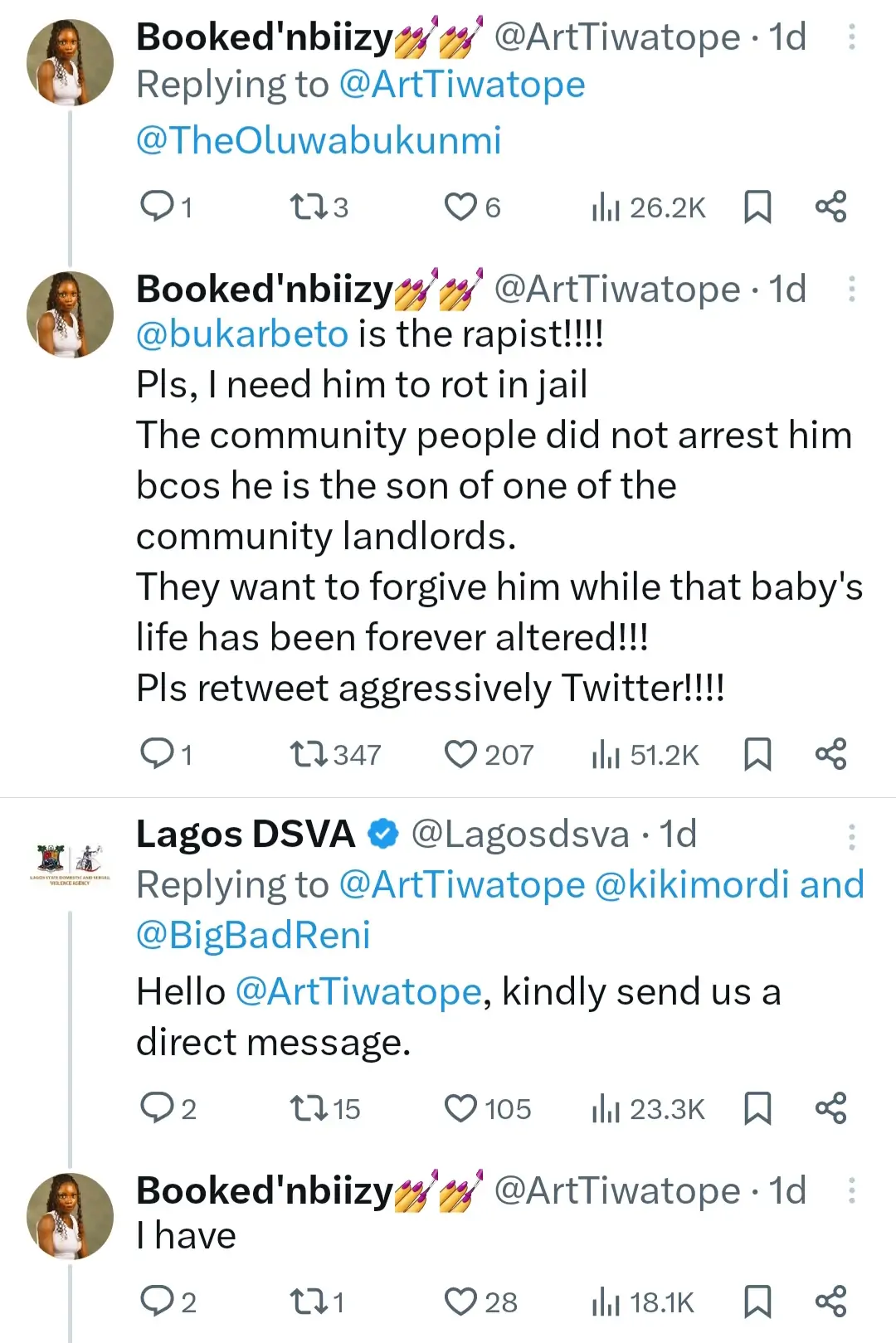Reply to the Lagos DSVA tweet
The height and width of the screenshot is (1343, 896).
[156, 1108]
